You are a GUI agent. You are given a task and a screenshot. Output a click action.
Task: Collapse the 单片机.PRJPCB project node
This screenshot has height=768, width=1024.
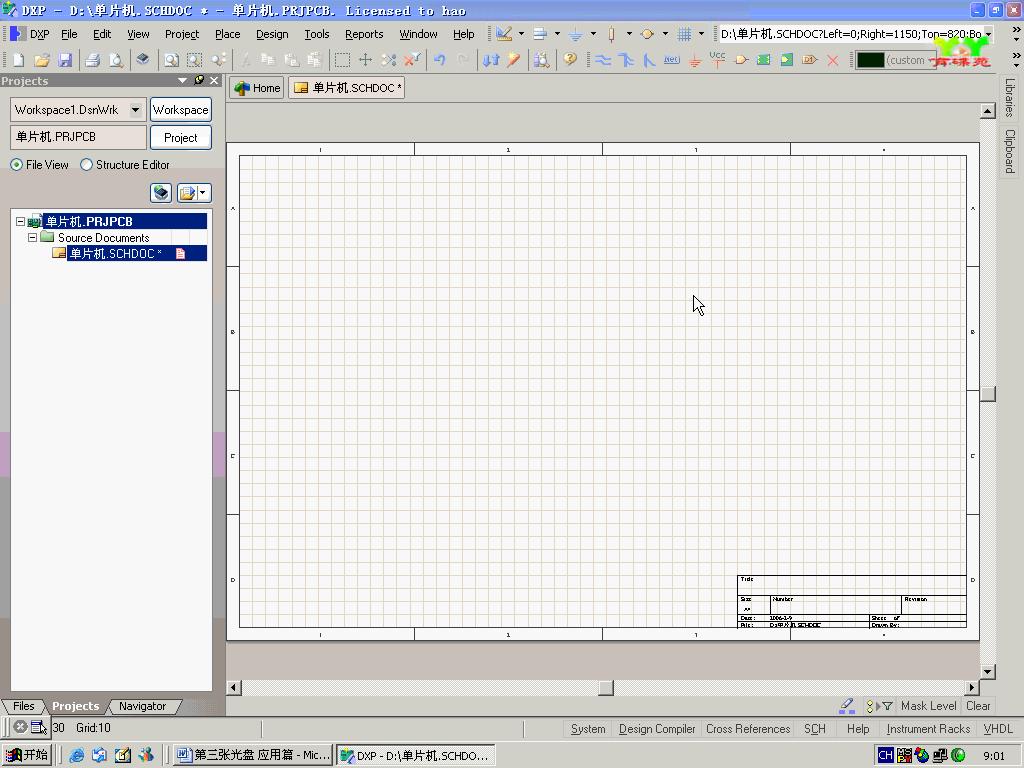pos(20,221)
